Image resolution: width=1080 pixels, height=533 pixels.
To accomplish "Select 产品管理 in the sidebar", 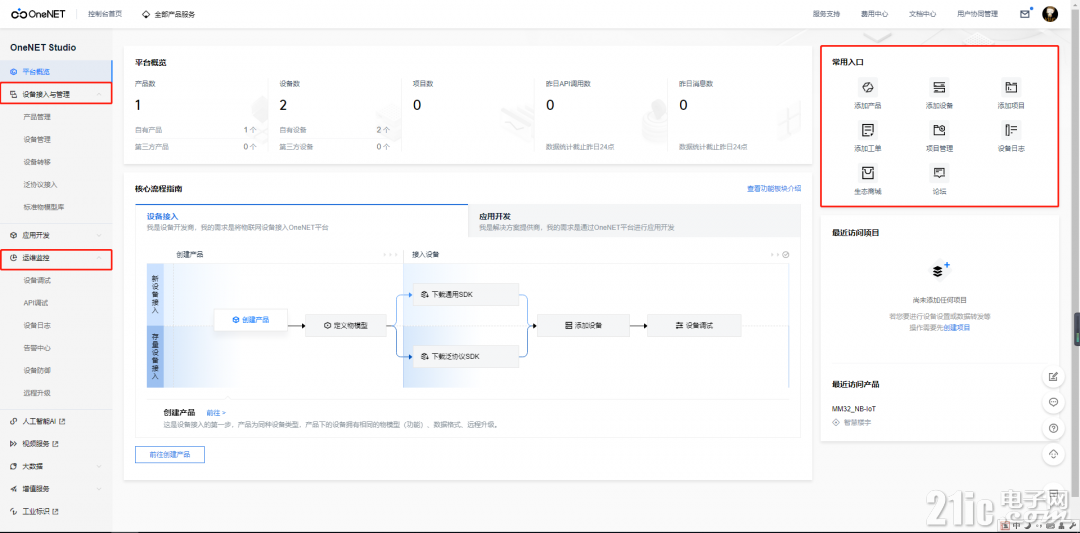I will point(37,117).
